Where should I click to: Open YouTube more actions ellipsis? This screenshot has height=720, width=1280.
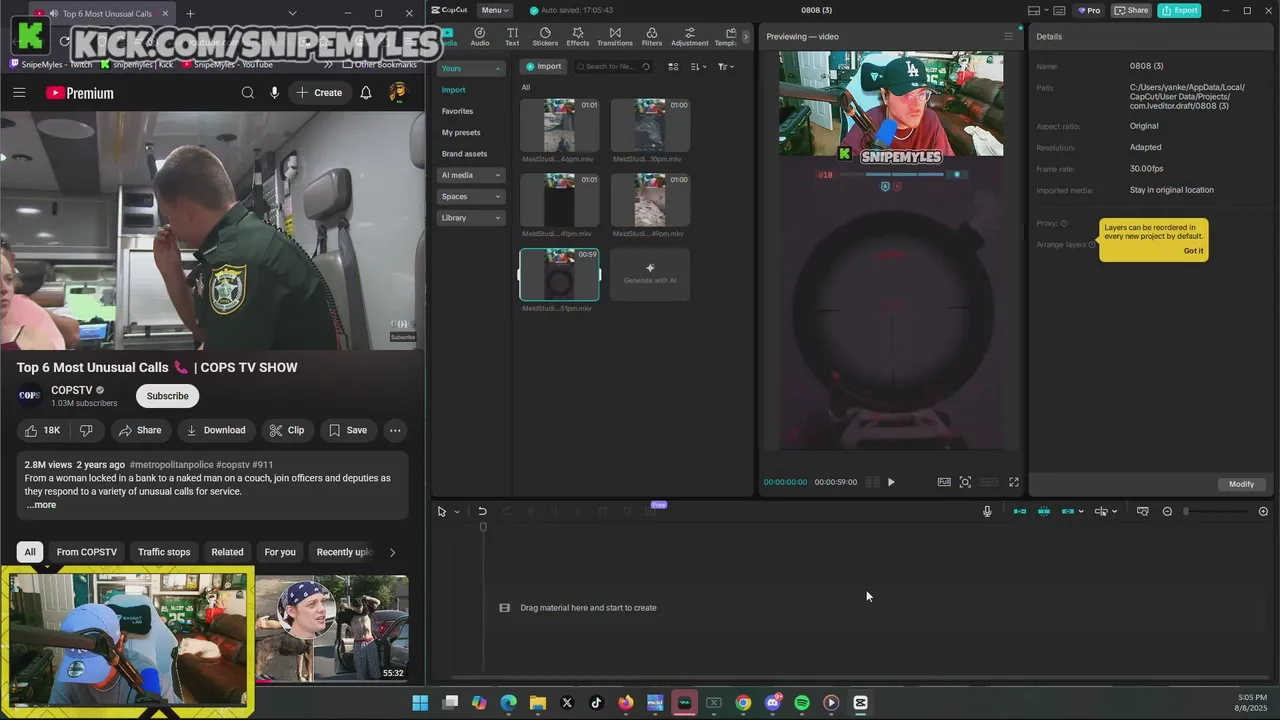coord(395,430)
